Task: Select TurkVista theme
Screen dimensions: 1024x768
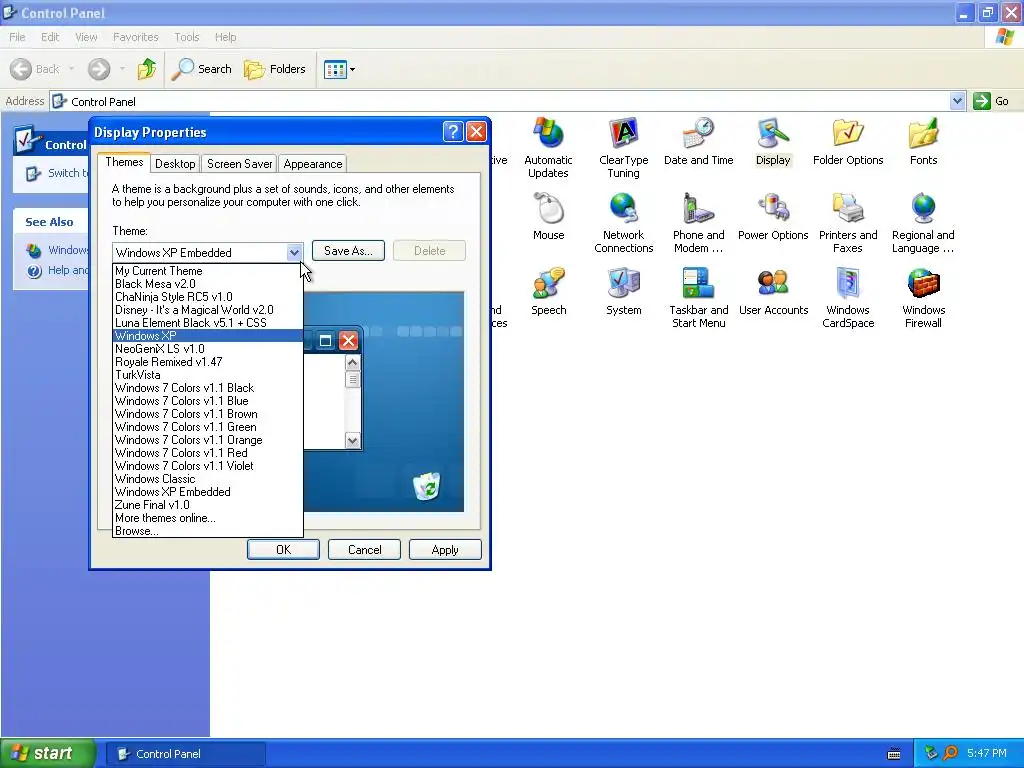Action: point(208,375)
